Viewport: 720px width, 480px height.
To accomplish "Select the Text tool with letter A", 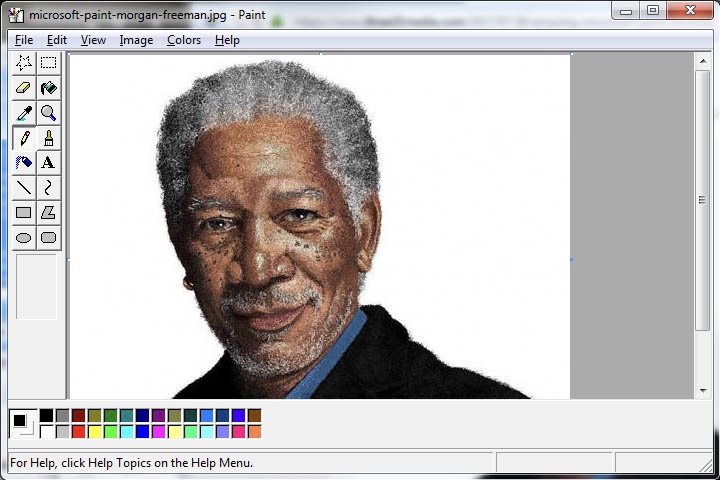I will tap(49, 163).
